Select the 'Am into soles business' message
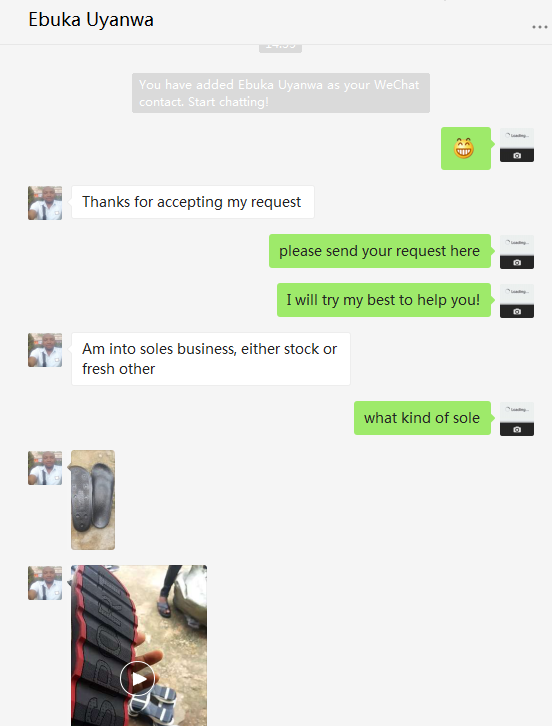This screenshot has height=726, width=552. pos(211,359)
